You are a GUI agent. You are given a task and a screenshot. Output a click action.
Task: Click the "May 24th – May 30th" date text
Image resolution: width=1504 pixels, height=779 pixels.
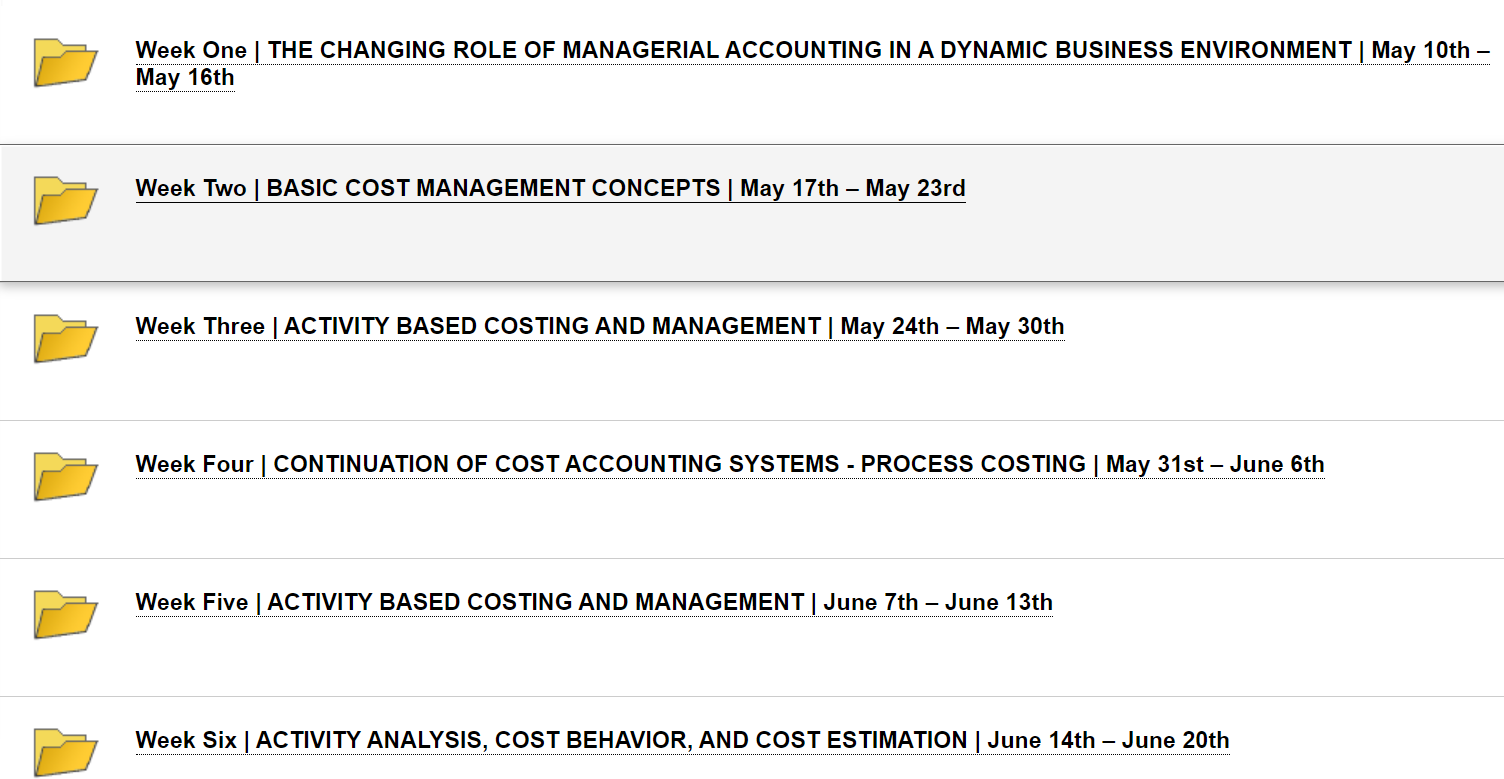(x=952, y=326)
